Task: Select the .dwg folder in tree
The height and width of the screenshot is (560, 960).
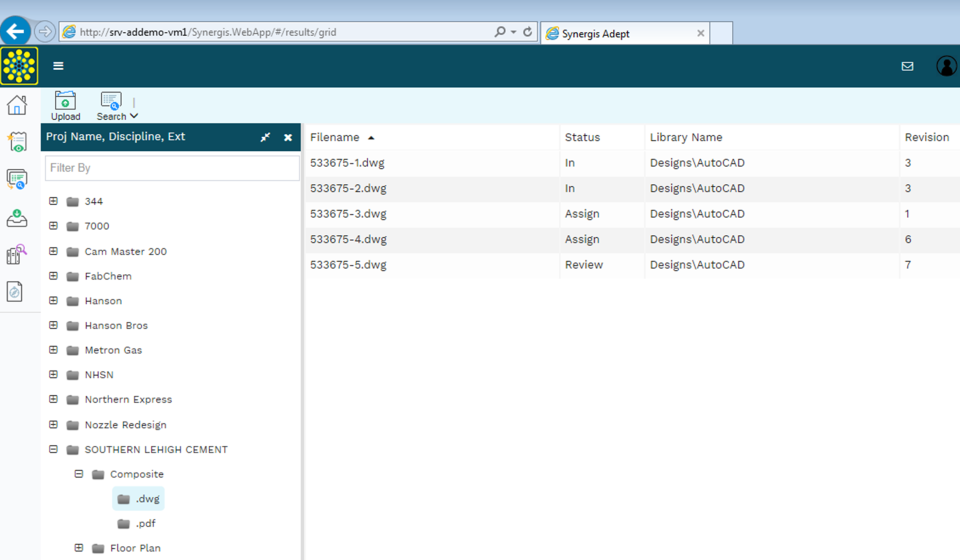Action: (139, 499)
